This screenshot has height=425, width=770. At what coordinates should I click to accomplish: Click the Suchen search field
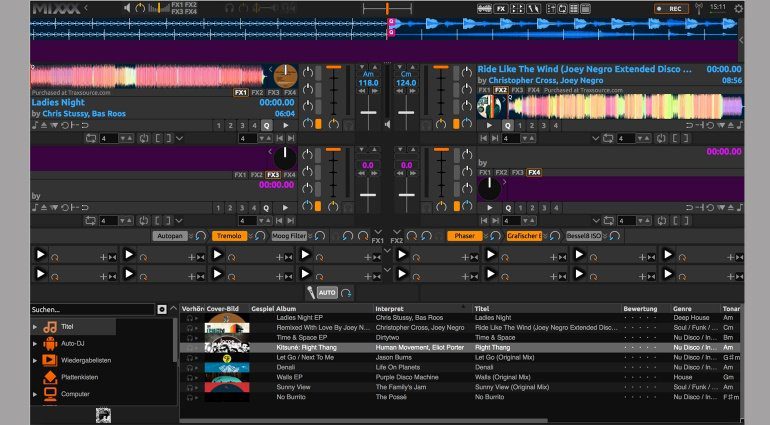92,310
